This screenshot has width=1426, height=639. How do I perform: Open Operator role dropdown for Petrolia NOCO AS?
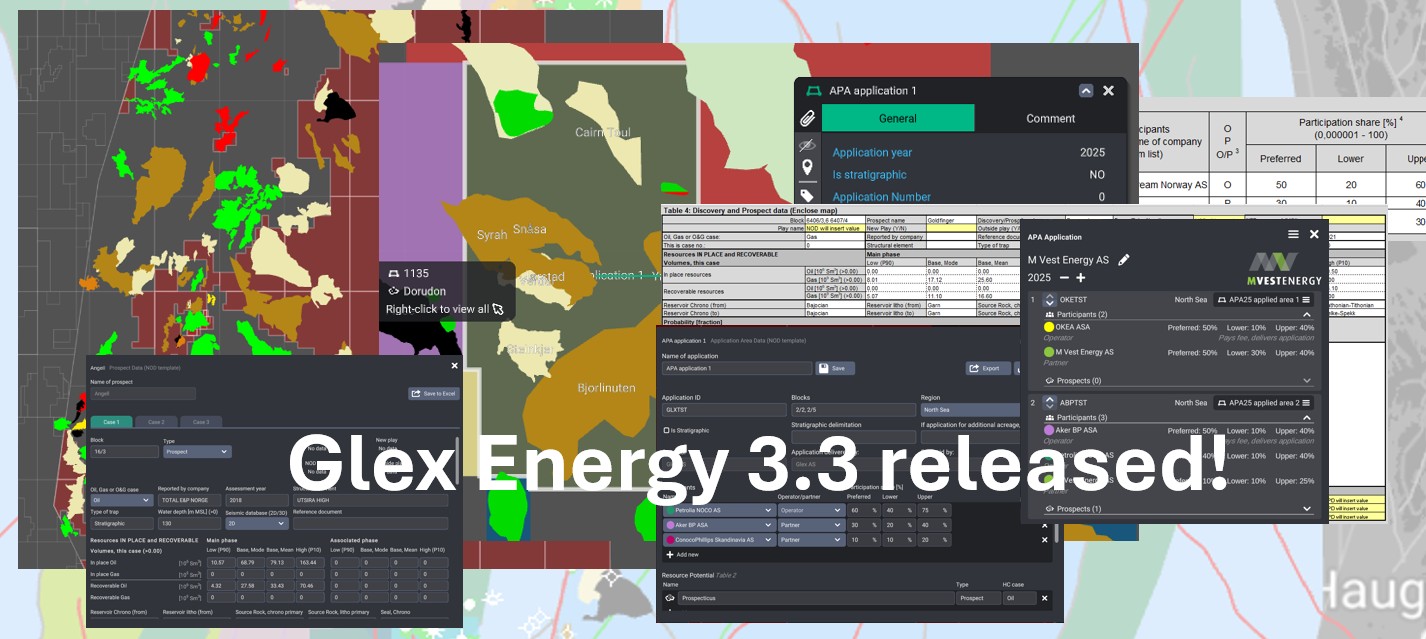[811, 510]
